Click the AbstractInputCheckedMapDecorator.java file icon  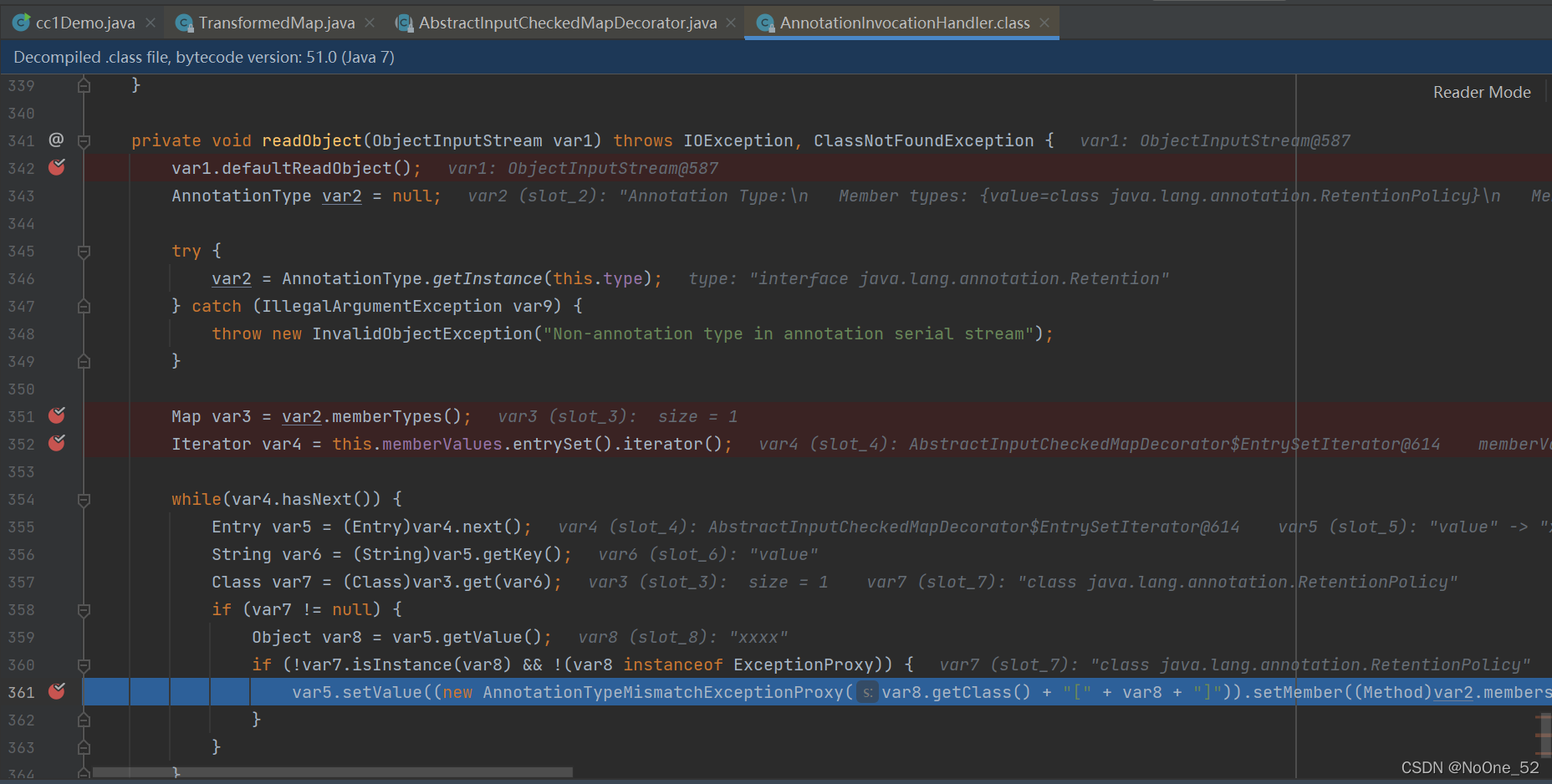pyautogui.click(x=404, y=23)
